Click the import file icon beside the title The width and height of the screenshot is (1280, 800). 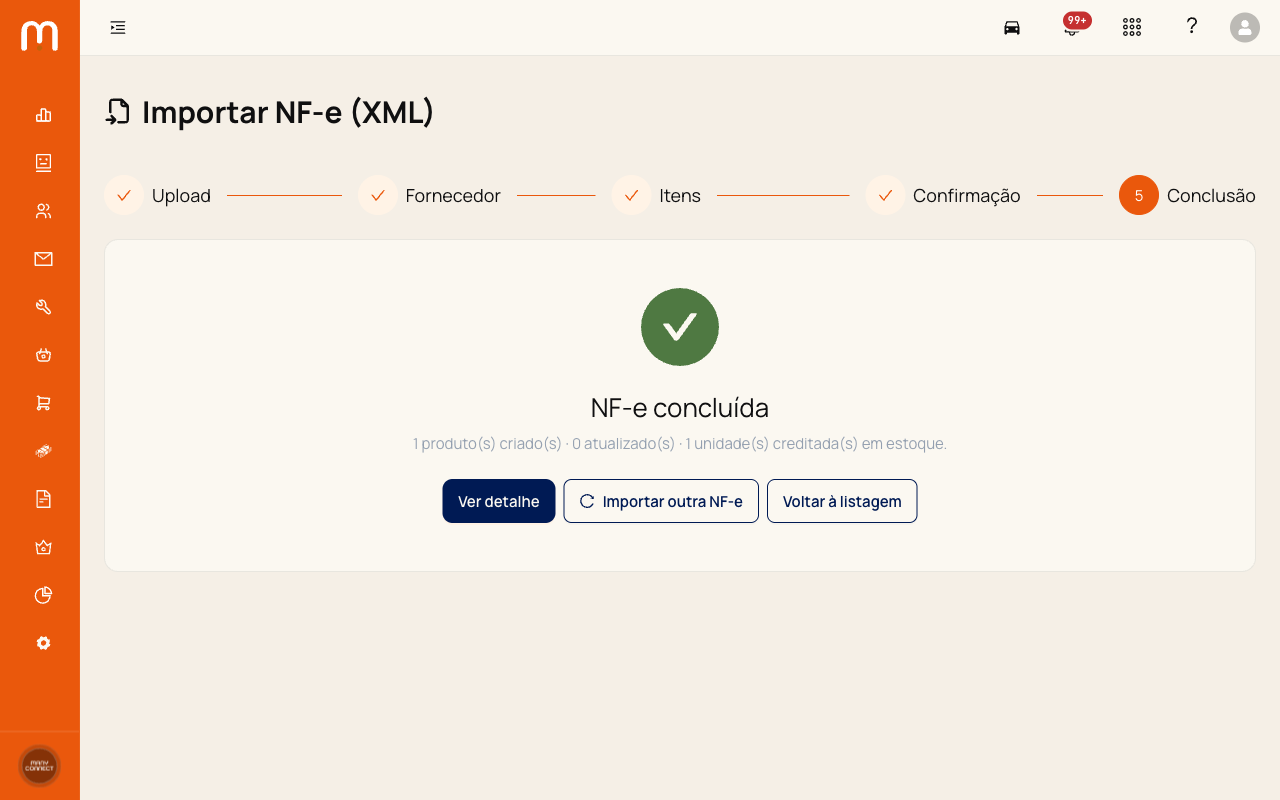coord(118,112)
